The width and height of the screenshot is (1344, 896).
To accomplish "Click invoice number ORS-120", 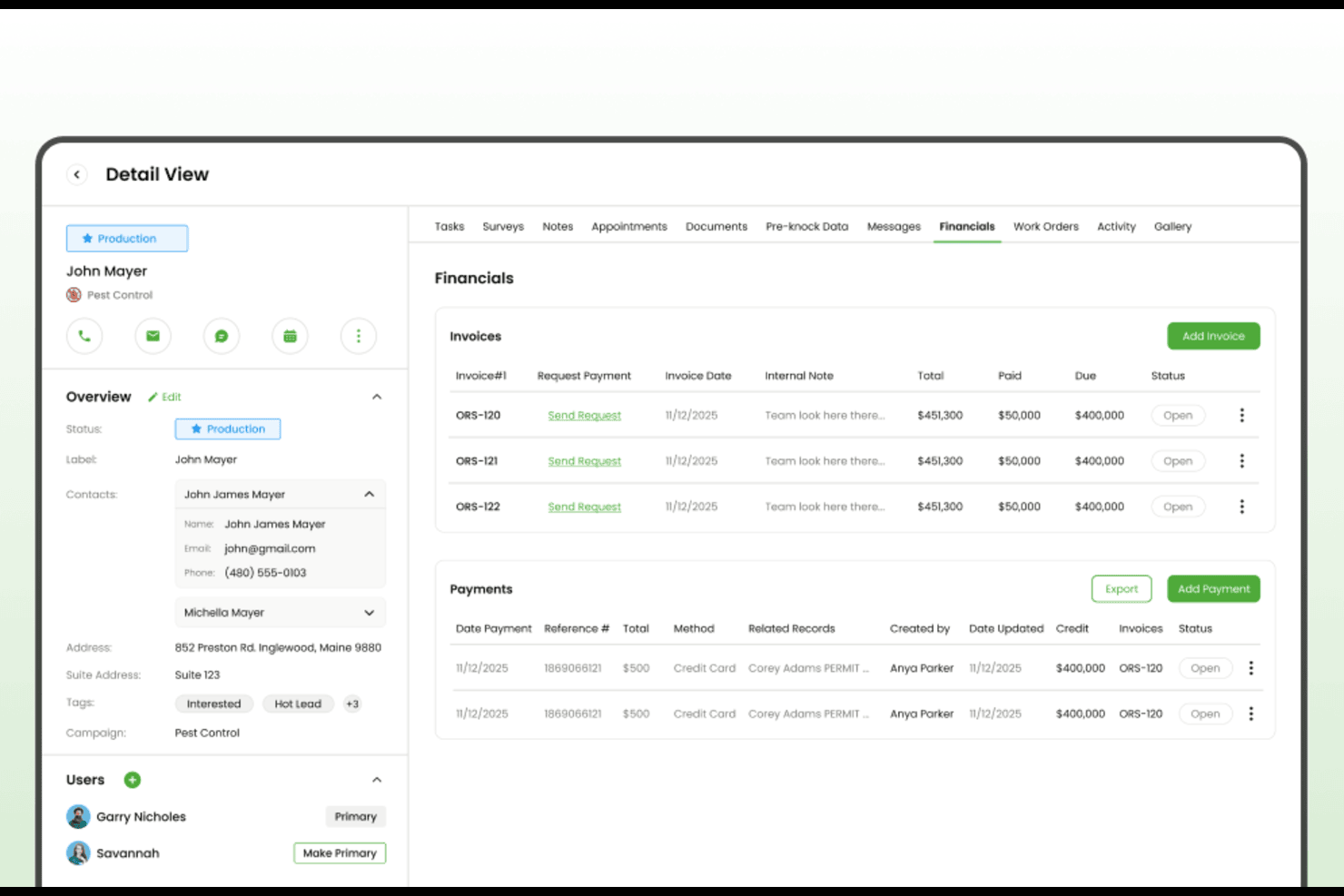I will coord(478,416).
